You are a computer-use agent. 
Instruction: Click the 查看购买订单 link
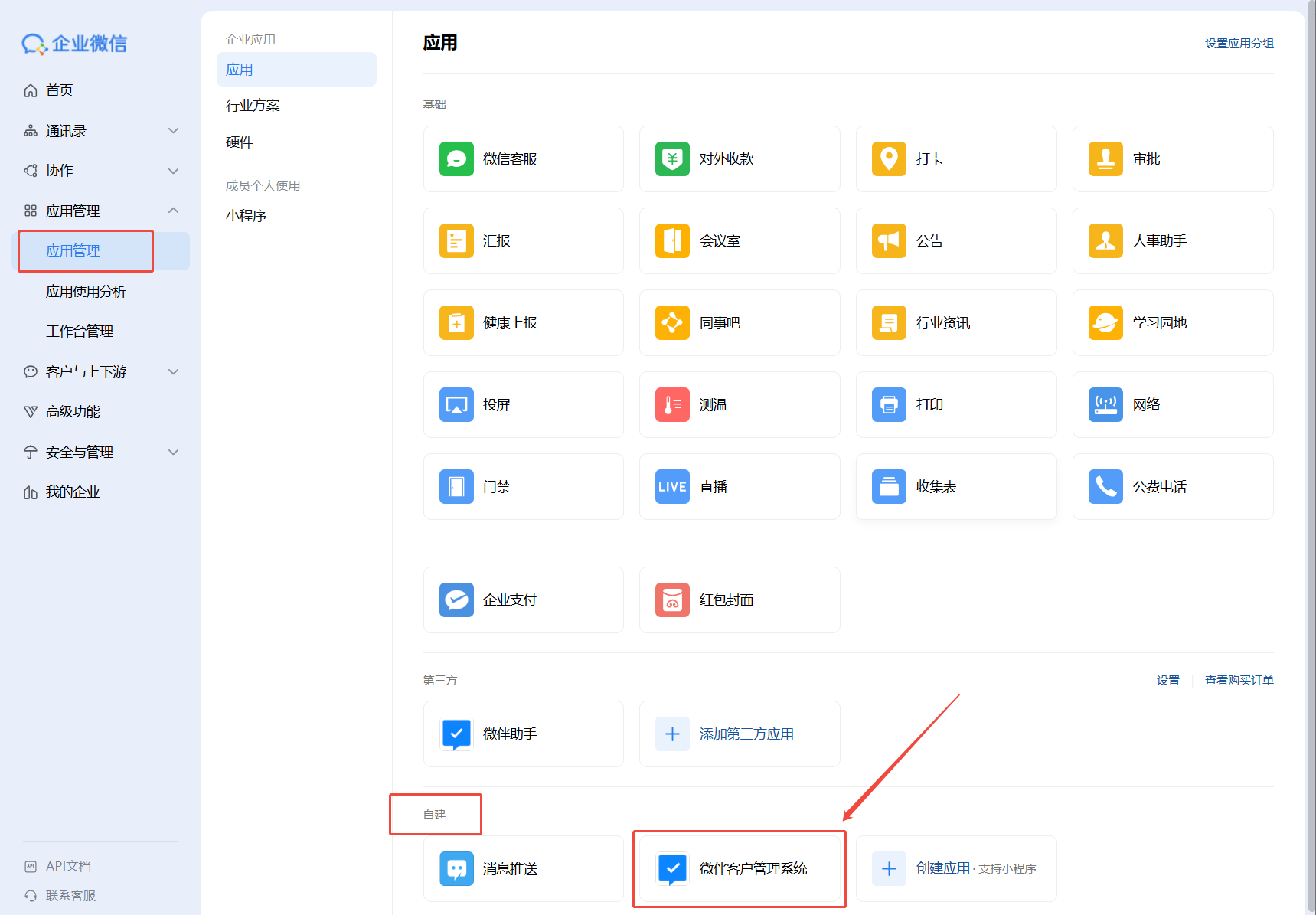(x=1239, y=681)
